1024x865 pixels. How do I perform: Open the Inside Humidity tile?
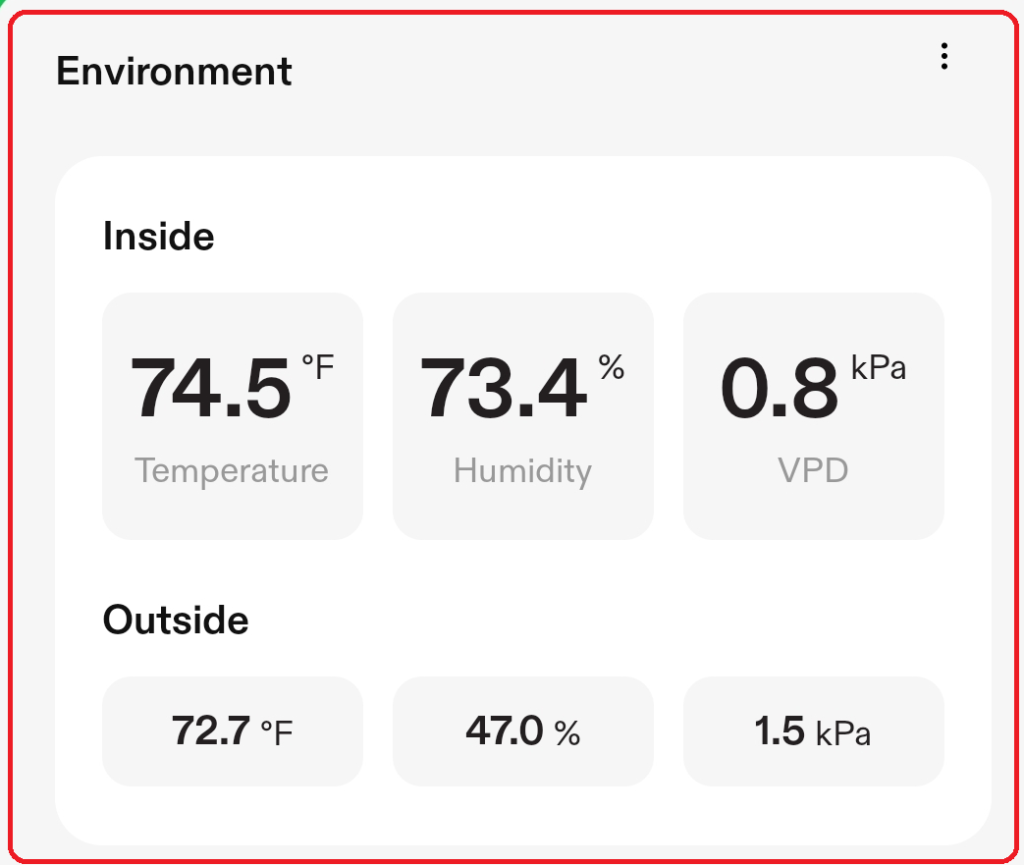[x=523, y=417]
